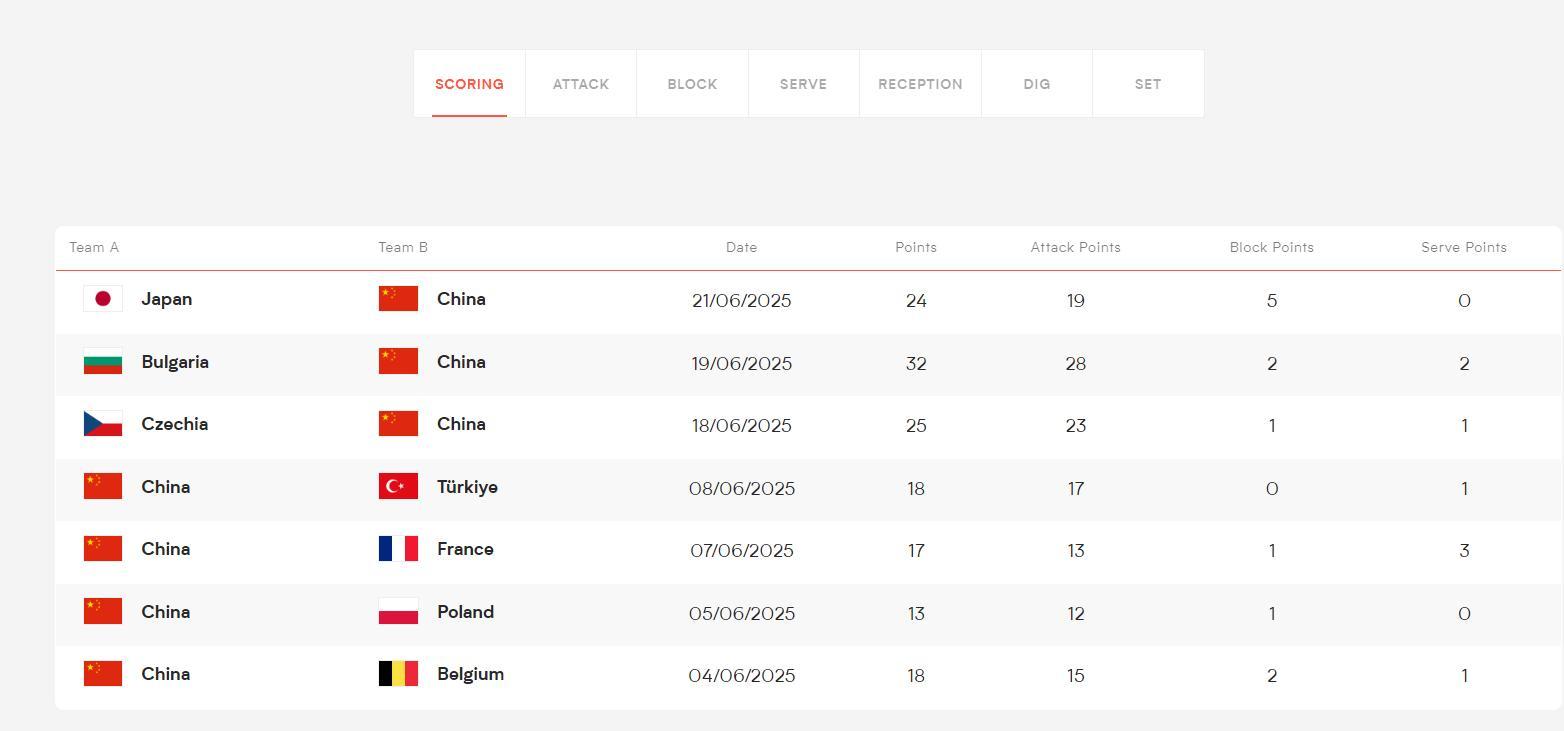
Task: Click the Türkiye flag icon
Action: (x=398, y=487)
